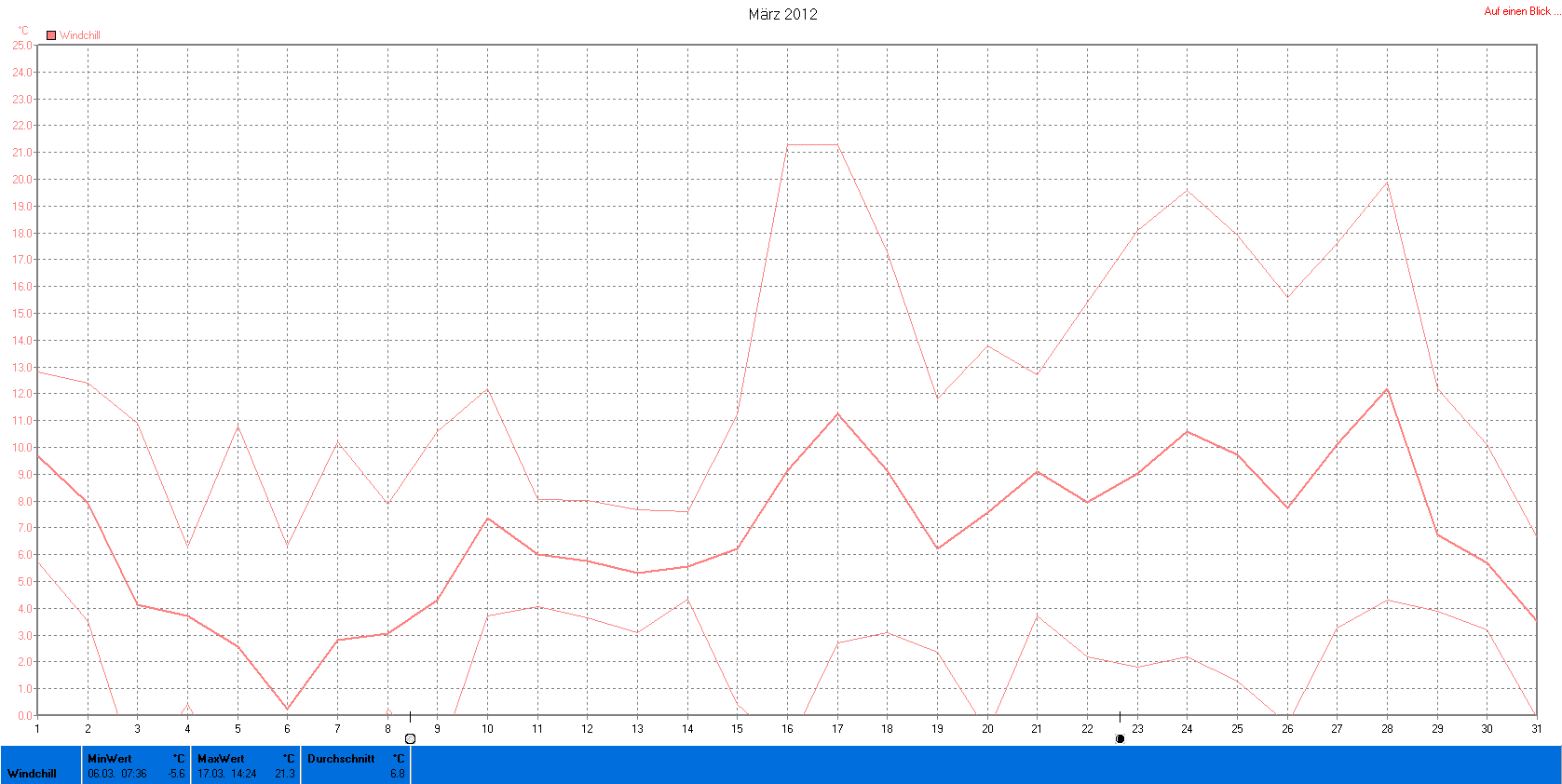Click the full moon phase marker icon
Screen dimensions: 1562x784
[410, 738]
